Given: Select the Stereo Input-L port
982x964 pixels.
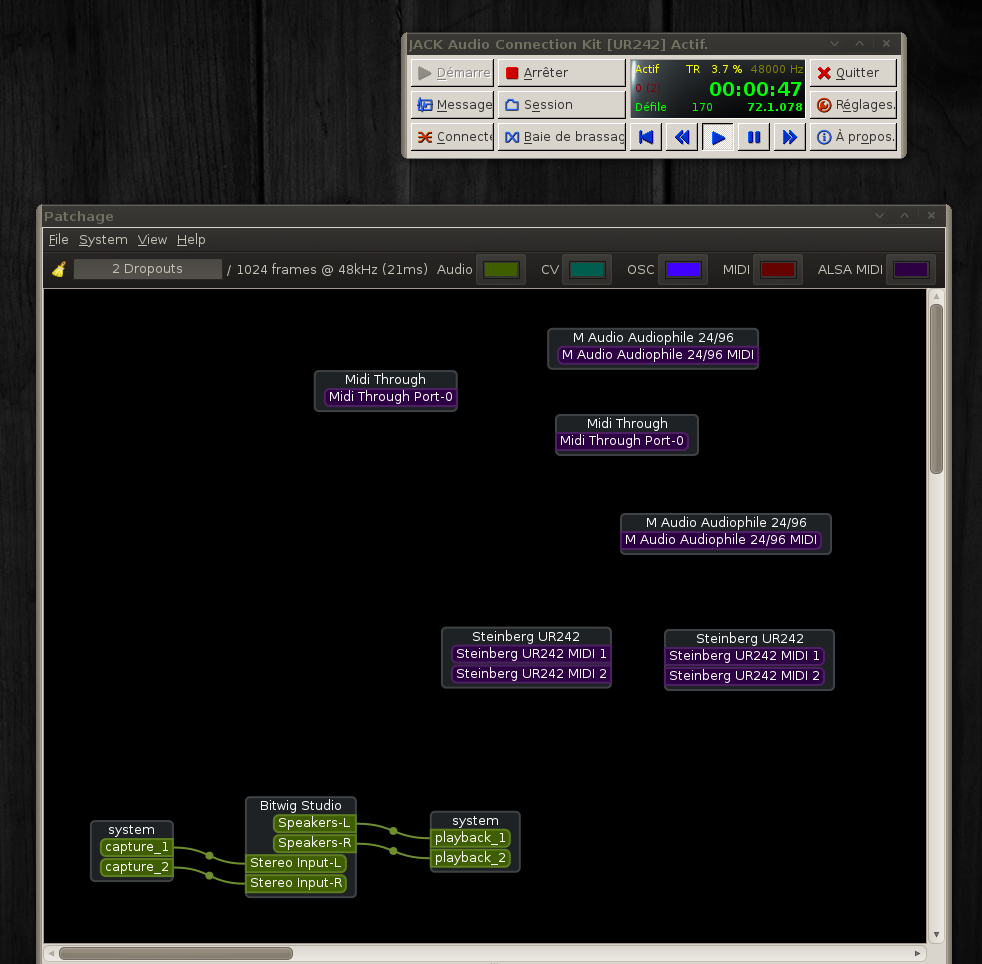Looking at the screenshot, I should pos(296,863).
